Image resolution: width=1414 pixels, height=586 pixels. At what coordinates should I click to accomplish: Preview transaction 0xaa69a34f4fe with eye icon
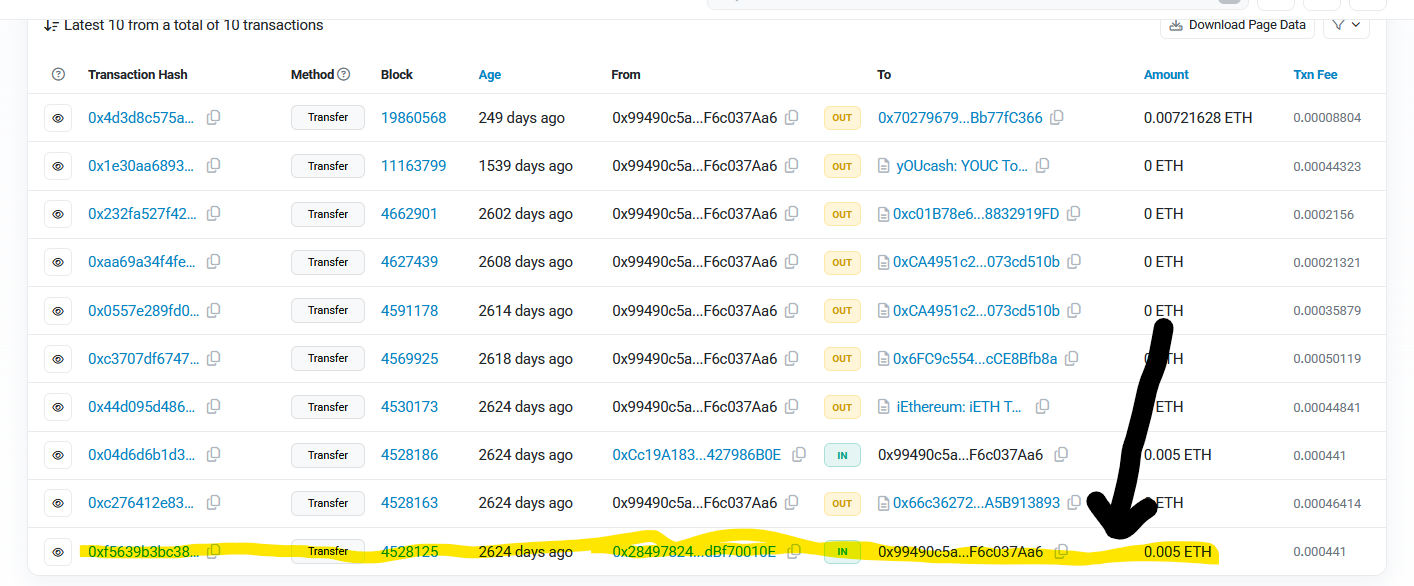click(58, 262)
